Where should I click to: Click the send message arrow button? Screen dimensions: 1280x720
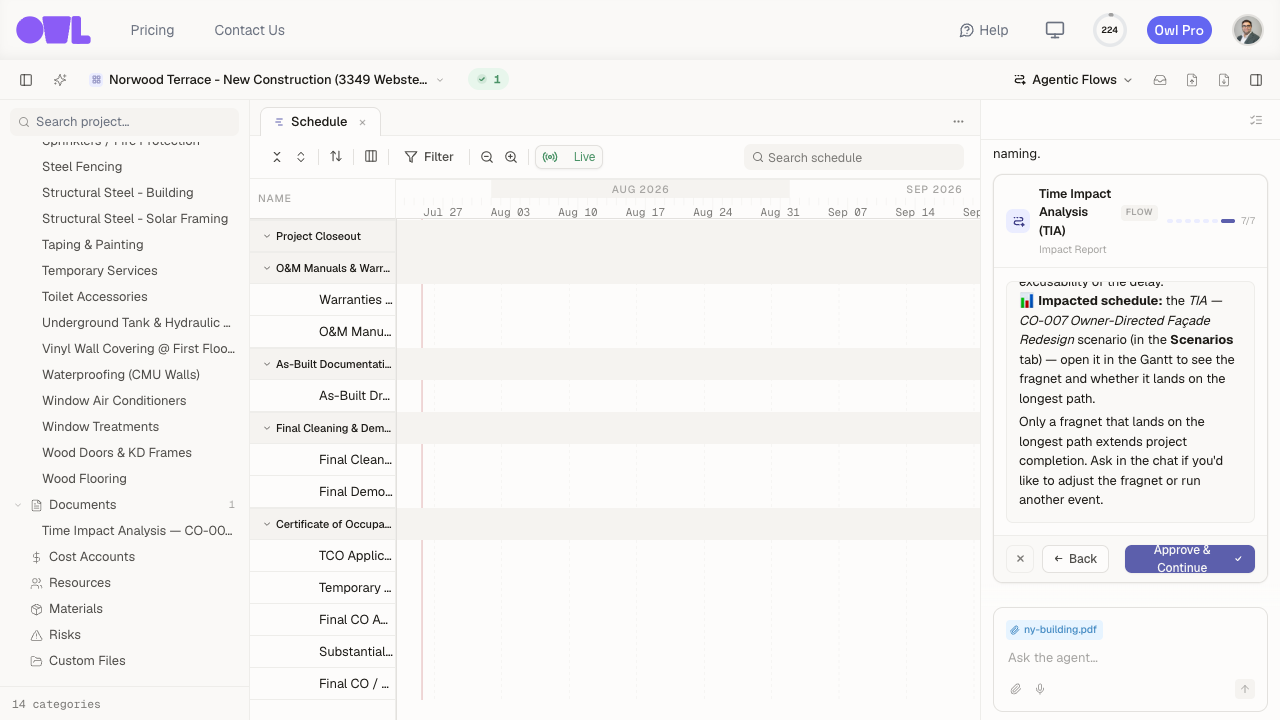pos(1245,689)
